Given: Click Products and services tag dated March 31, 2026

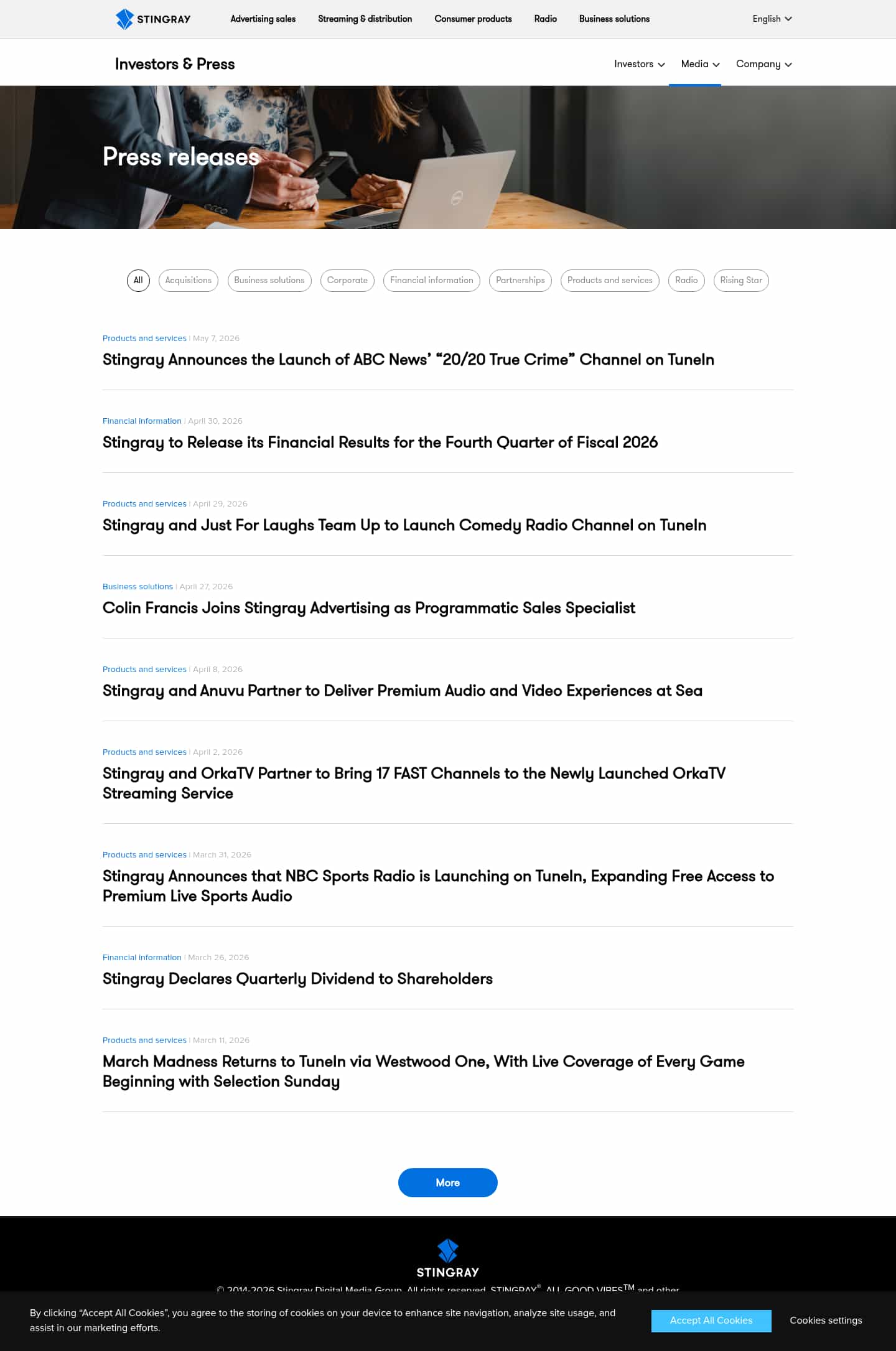Looking at the screenshot, I should click(x=144, y=855).
